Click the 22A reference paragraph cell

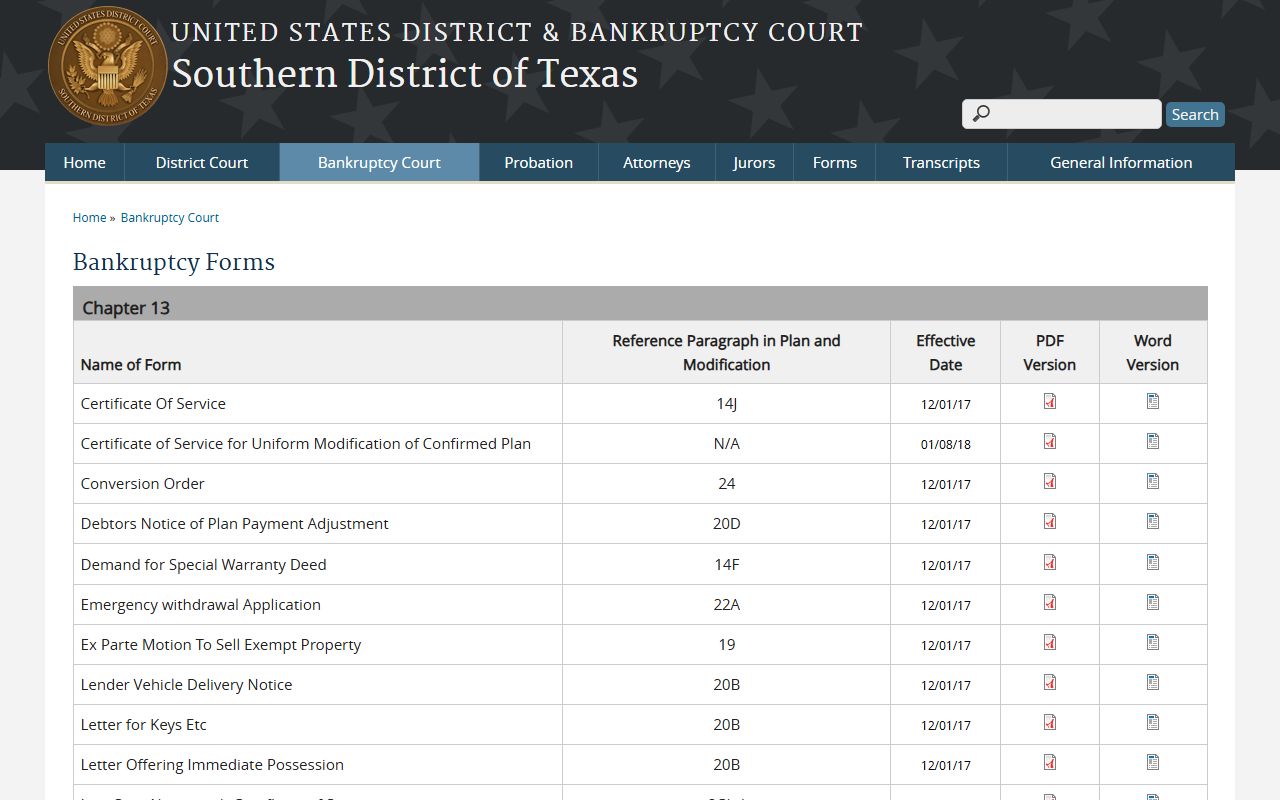(727, 604)
